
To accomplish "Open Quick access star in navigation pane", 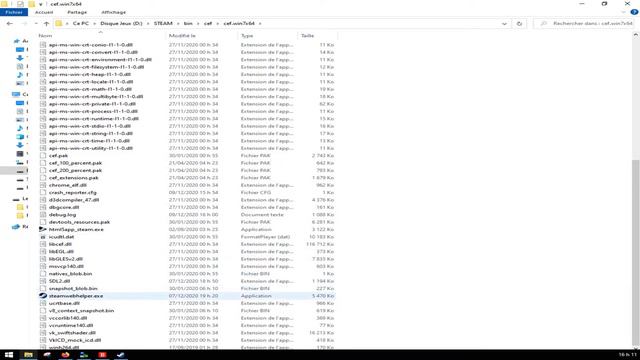I will coord(17,41).
